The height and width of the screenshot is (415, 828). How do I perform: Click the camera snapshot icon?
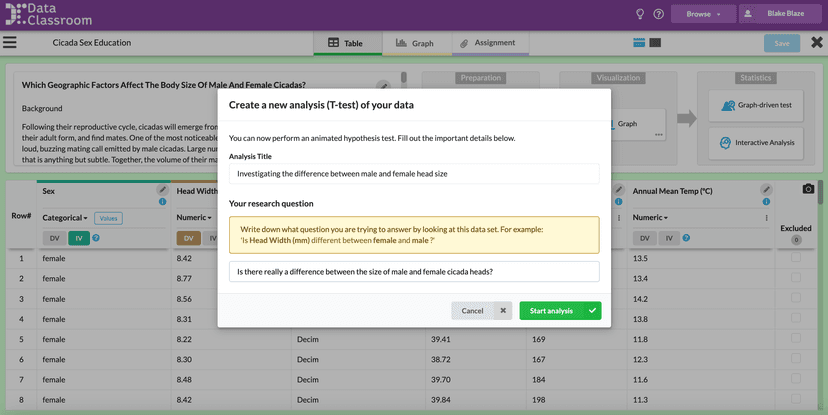click(808, 189)
